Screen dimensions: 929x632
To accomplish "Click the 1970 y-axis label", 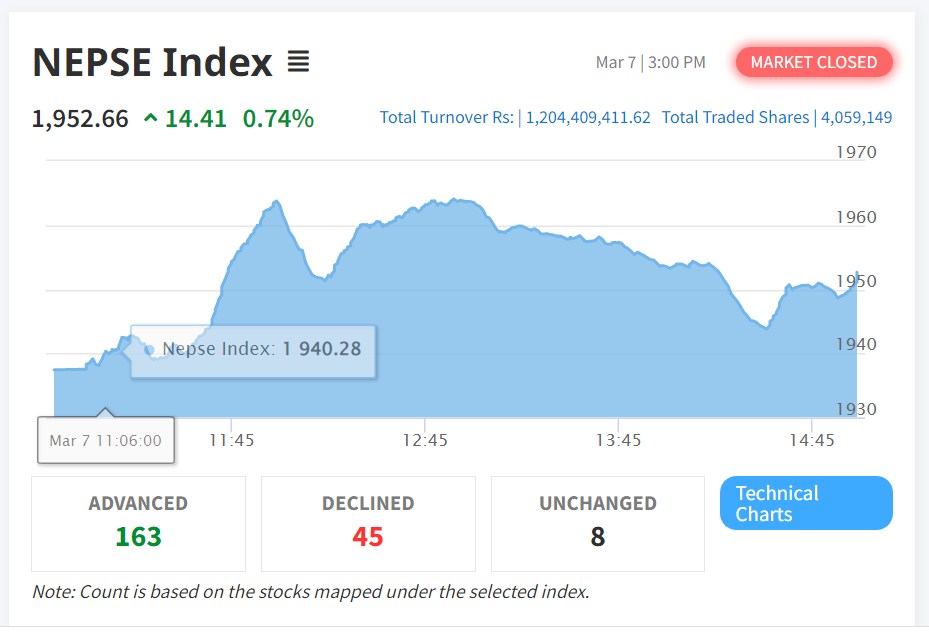I will coord(856,152).
